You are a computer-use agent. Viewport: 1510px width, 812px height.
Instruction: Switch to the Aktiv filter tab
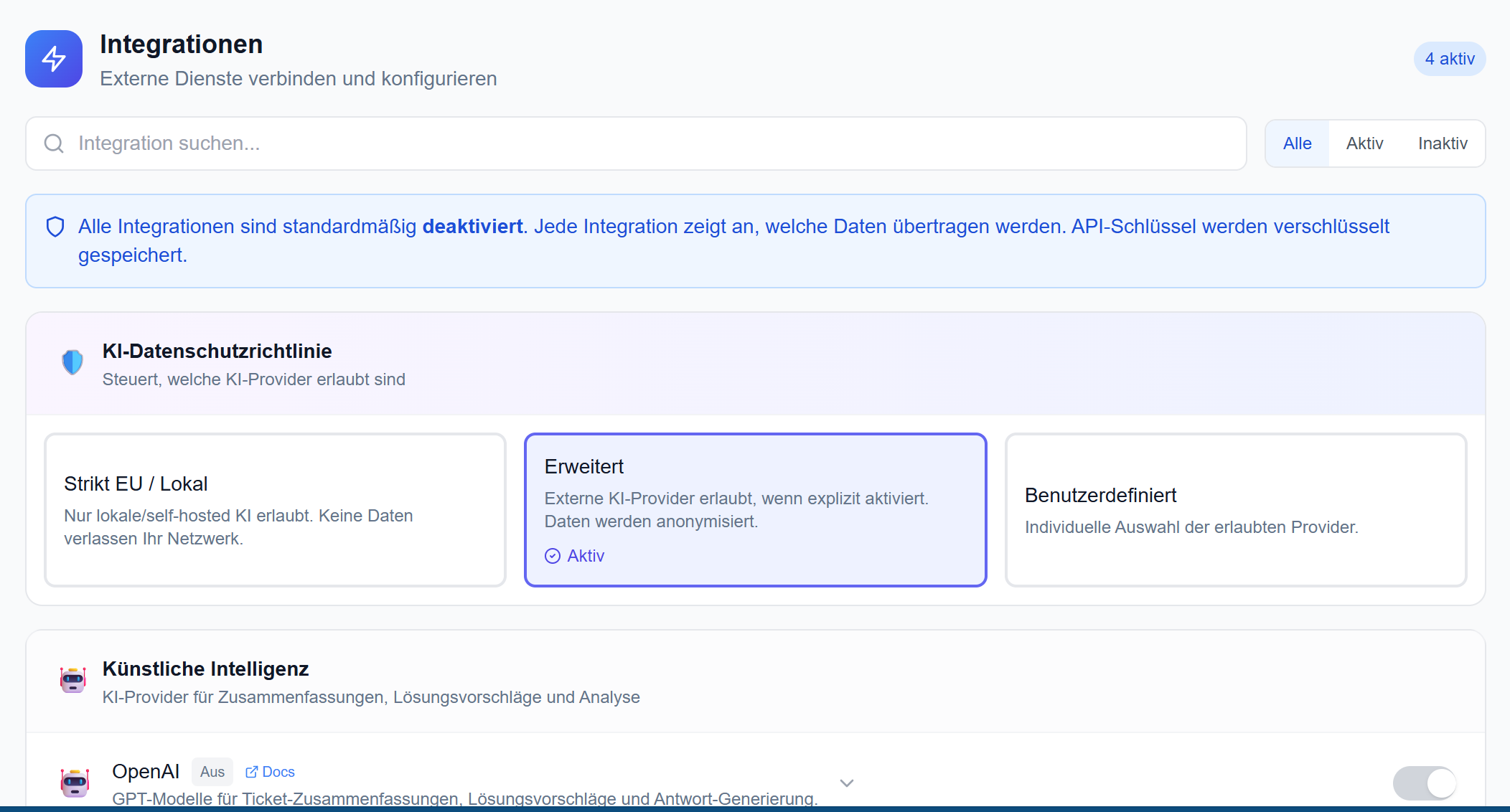1364,143
